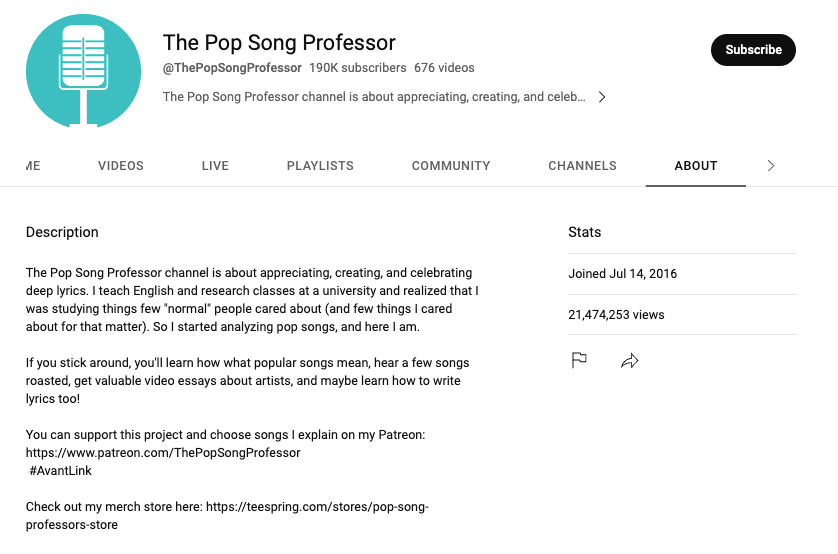Click the report user flag icon
838x554 pixels.
579,360
